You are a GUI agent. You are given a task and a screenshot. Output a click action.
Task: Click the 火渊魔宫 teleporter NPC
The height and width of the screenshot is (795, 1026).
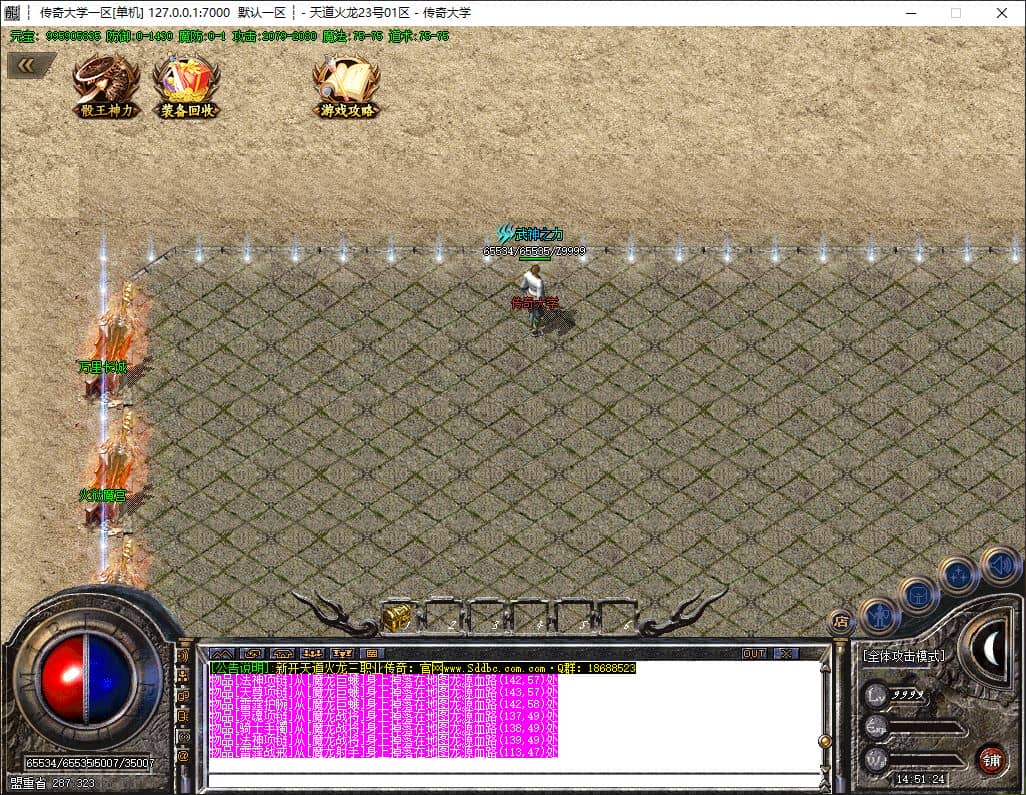click(x=113, y=472)
